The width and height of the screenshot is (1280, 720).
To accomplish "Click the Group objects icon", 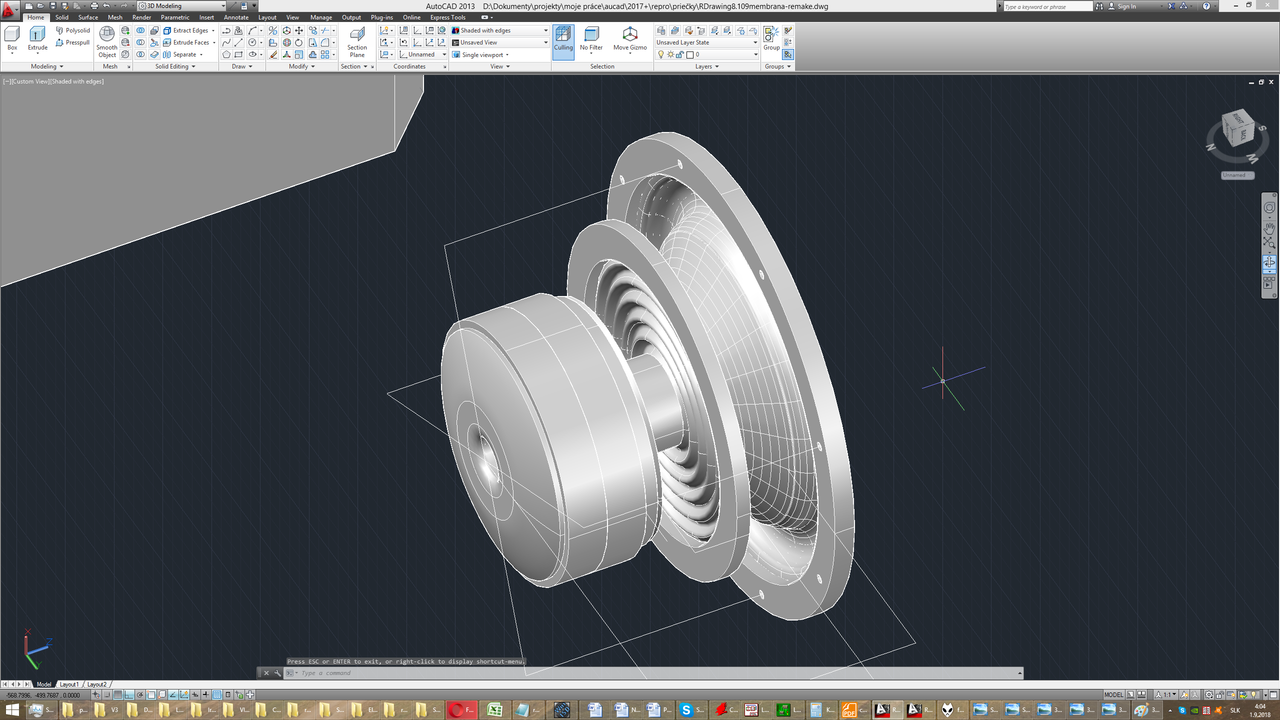I will pos(772,39).
